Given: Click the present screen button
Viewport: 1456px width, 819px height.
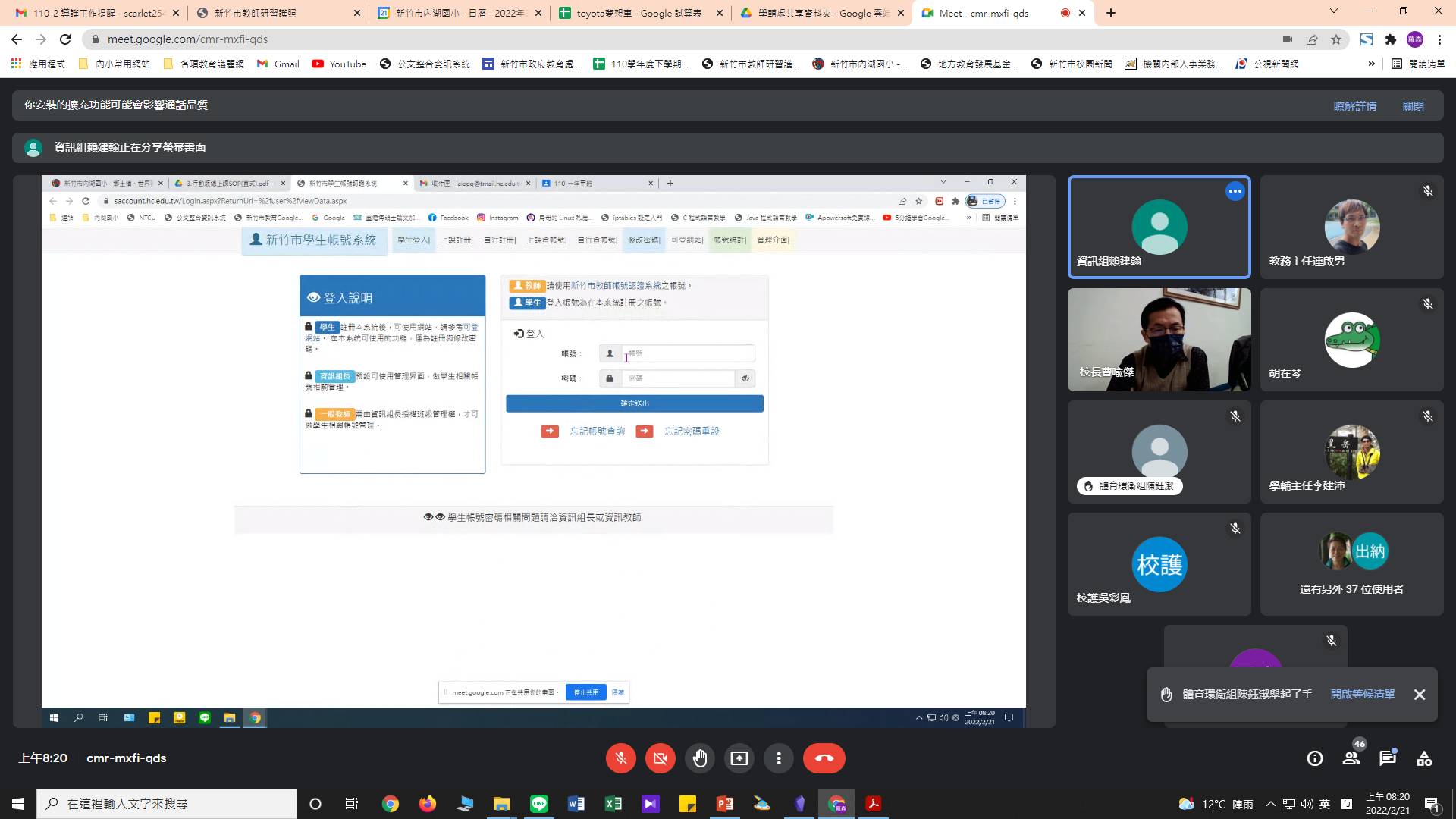Looking at the screenshot, I should pos(739,758).
